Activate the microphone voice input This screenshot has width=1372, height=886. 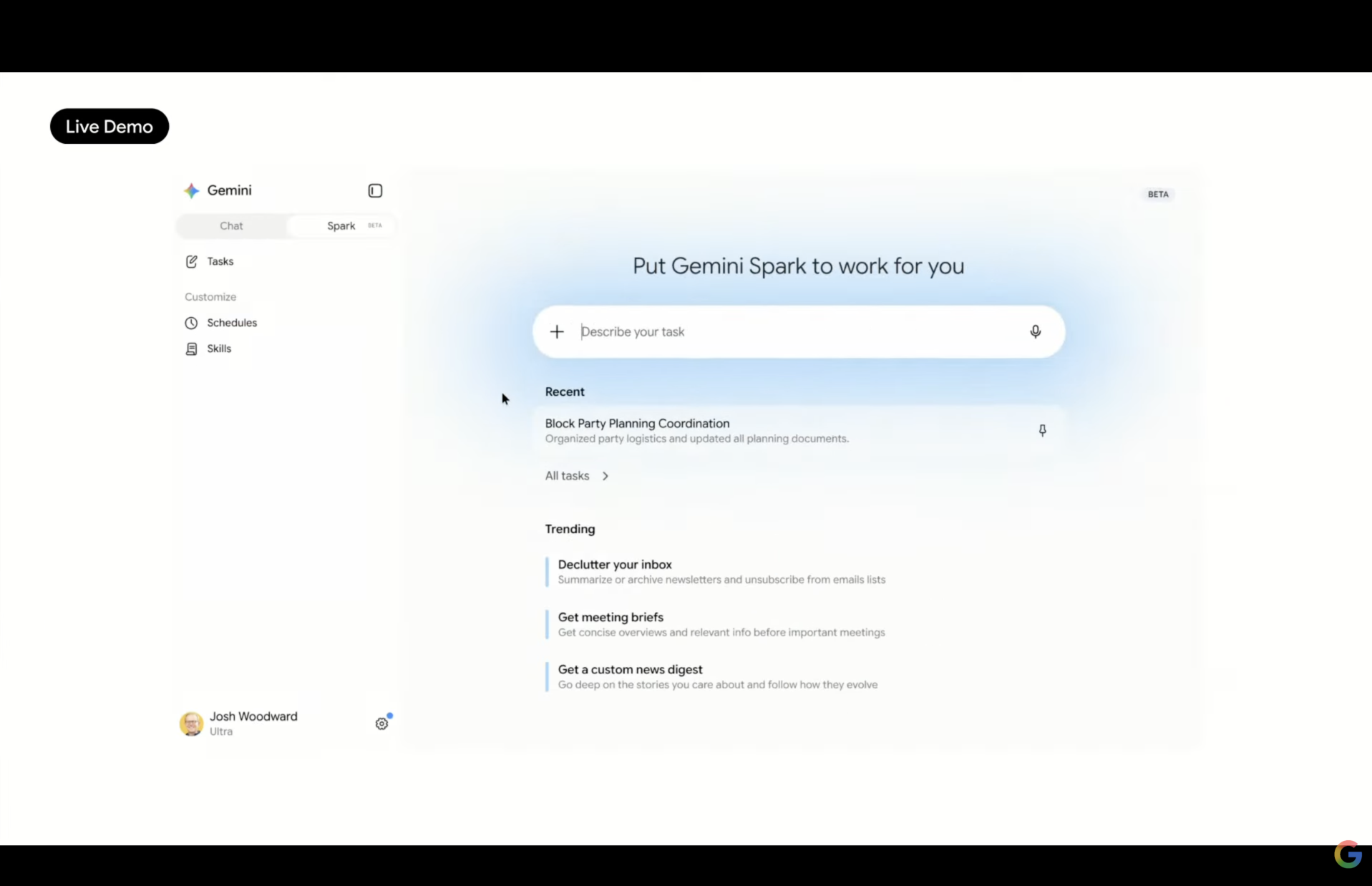[1035, 331]
